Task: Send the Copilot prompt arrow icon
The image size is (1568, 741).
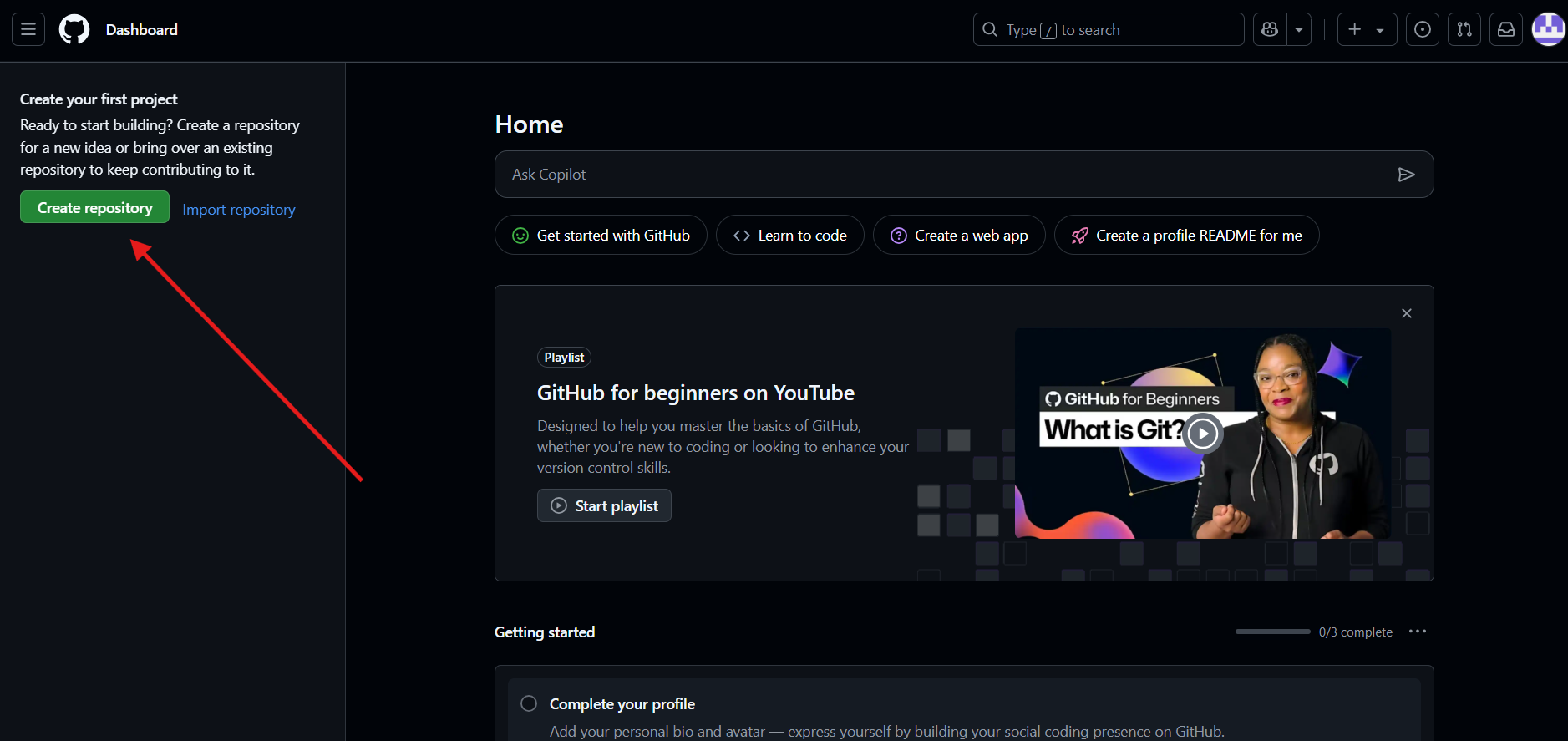Action: tap(1406, 174)
